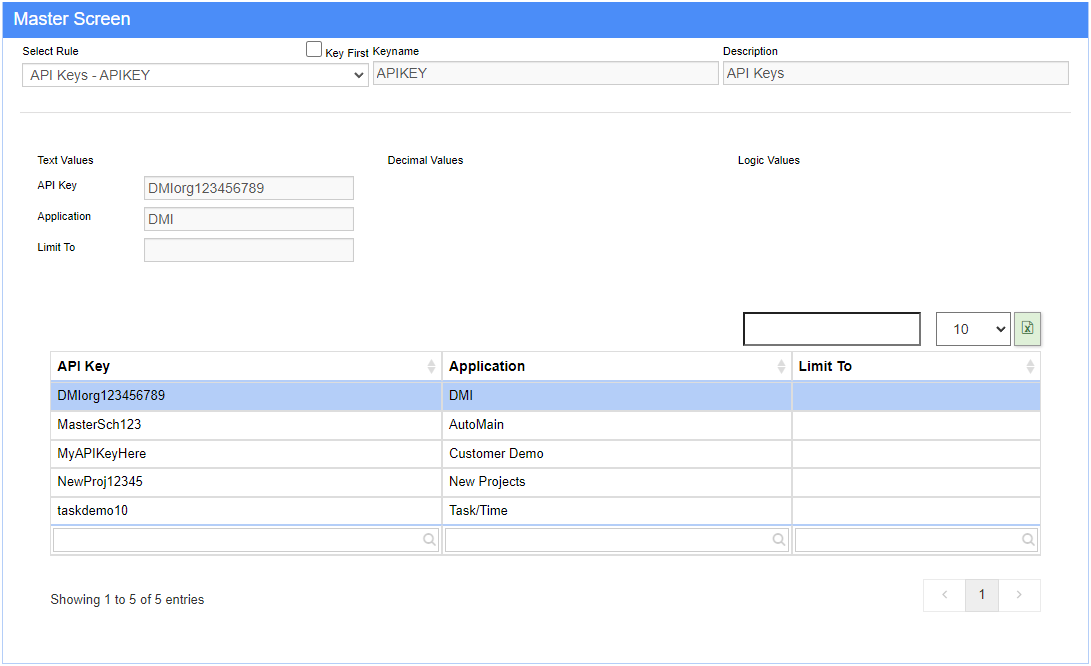Select page 1 in pagination
Screen dimensions: 1091x666
[982, 595]
